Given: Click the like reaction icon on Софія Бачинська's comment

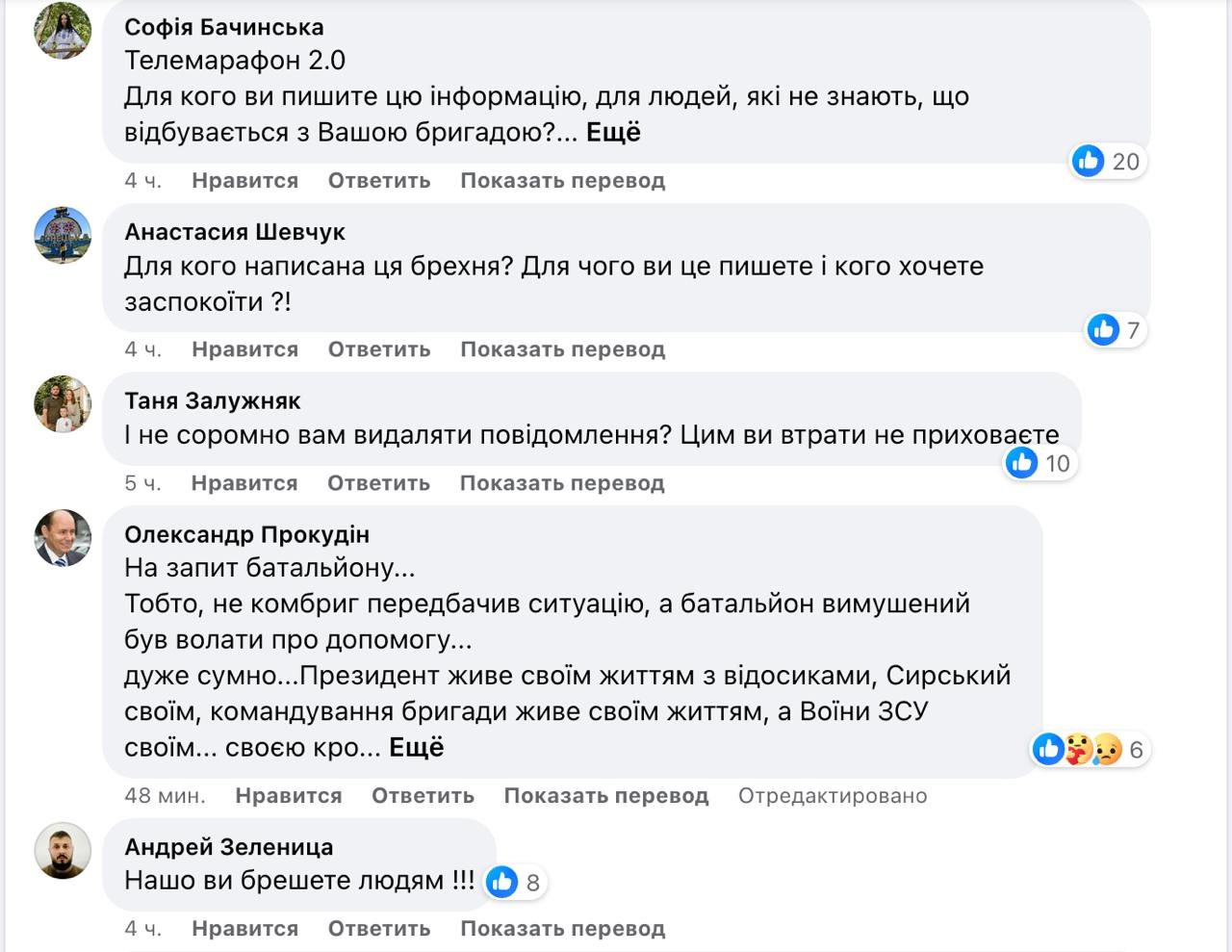Looking at the screenshot, I should (x=1089, y=161).
